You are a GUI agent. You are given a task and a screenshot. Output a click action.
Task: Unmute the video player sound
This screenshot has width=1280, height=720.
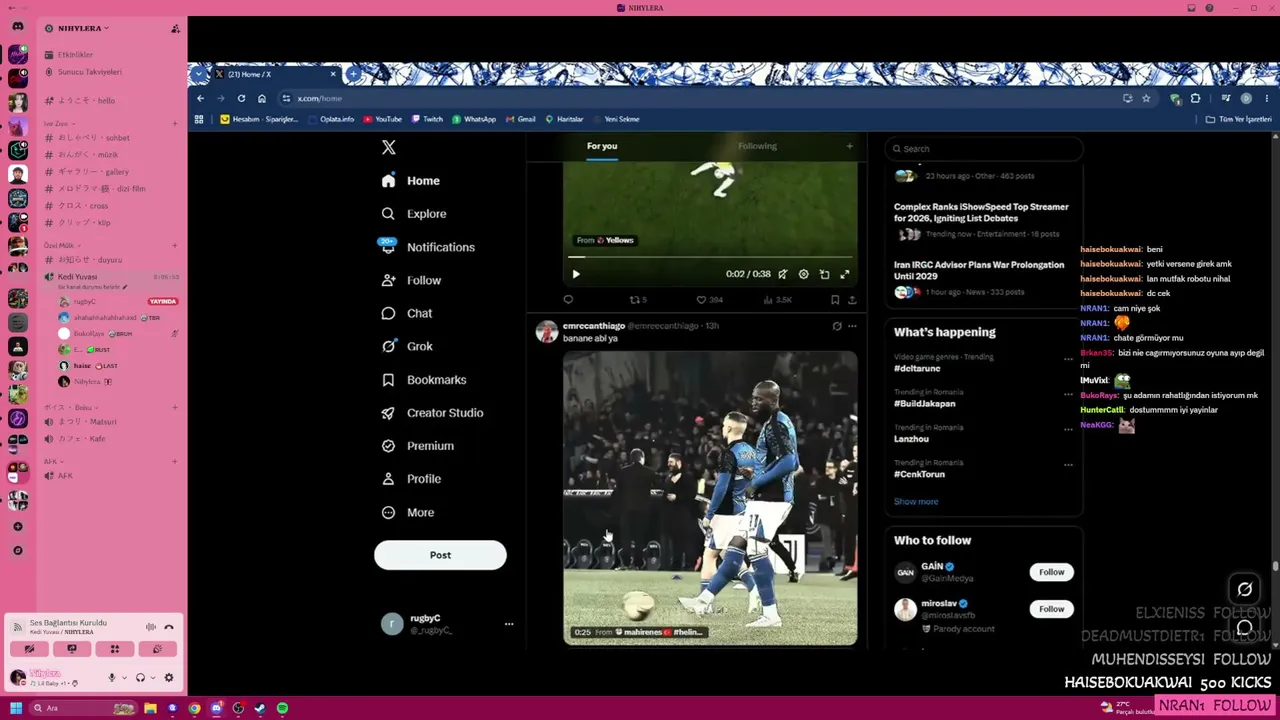pyautogui.click(x=782, y=274)
